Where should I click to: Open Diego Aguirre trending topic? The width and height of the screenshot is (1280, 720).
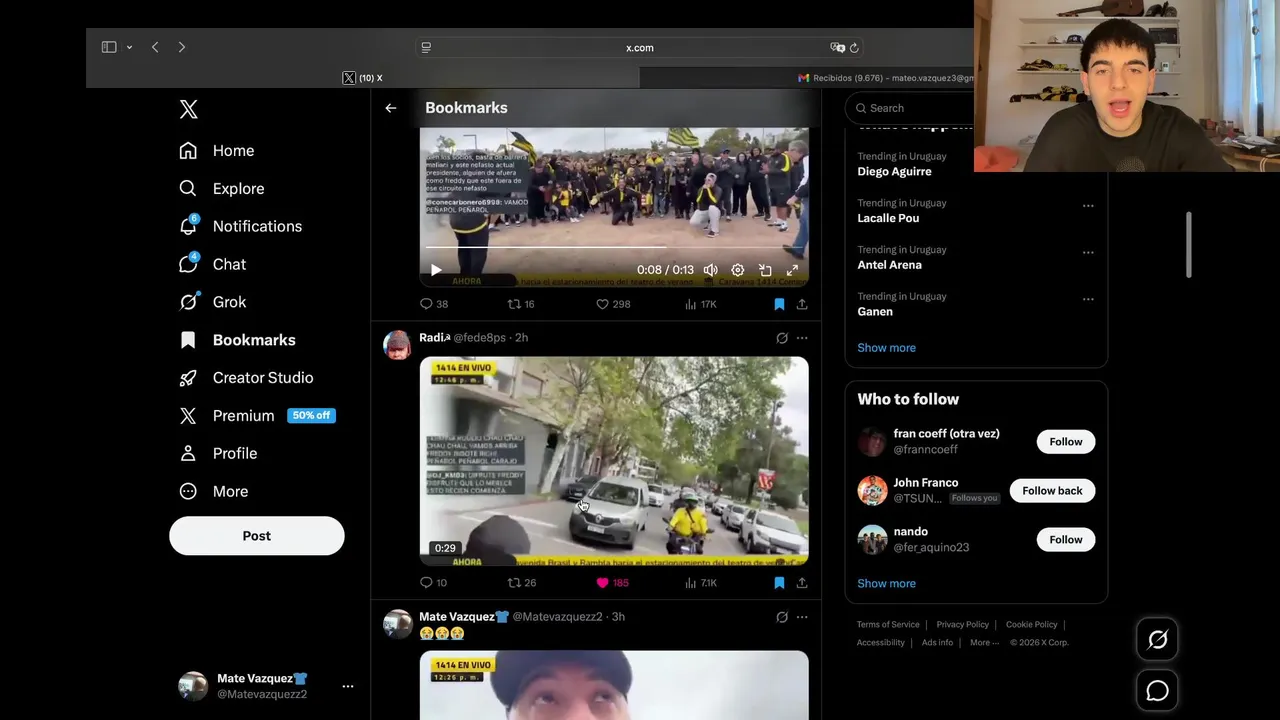point(894,172)
